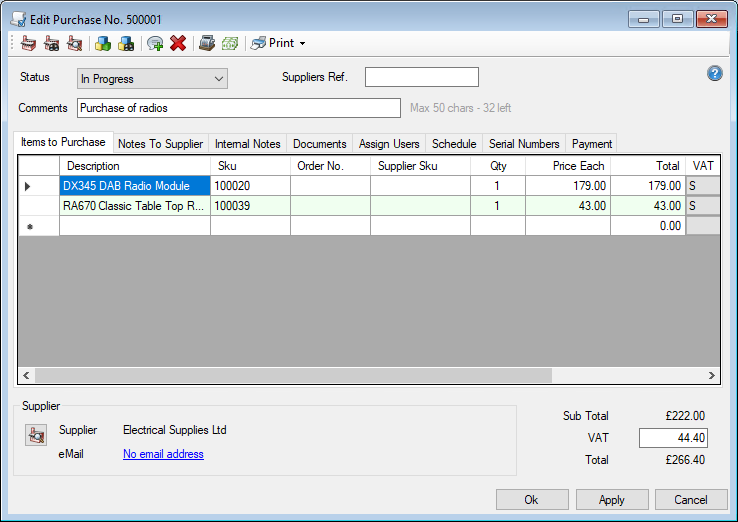Click the colored blocks product icon

coord(102,43)
